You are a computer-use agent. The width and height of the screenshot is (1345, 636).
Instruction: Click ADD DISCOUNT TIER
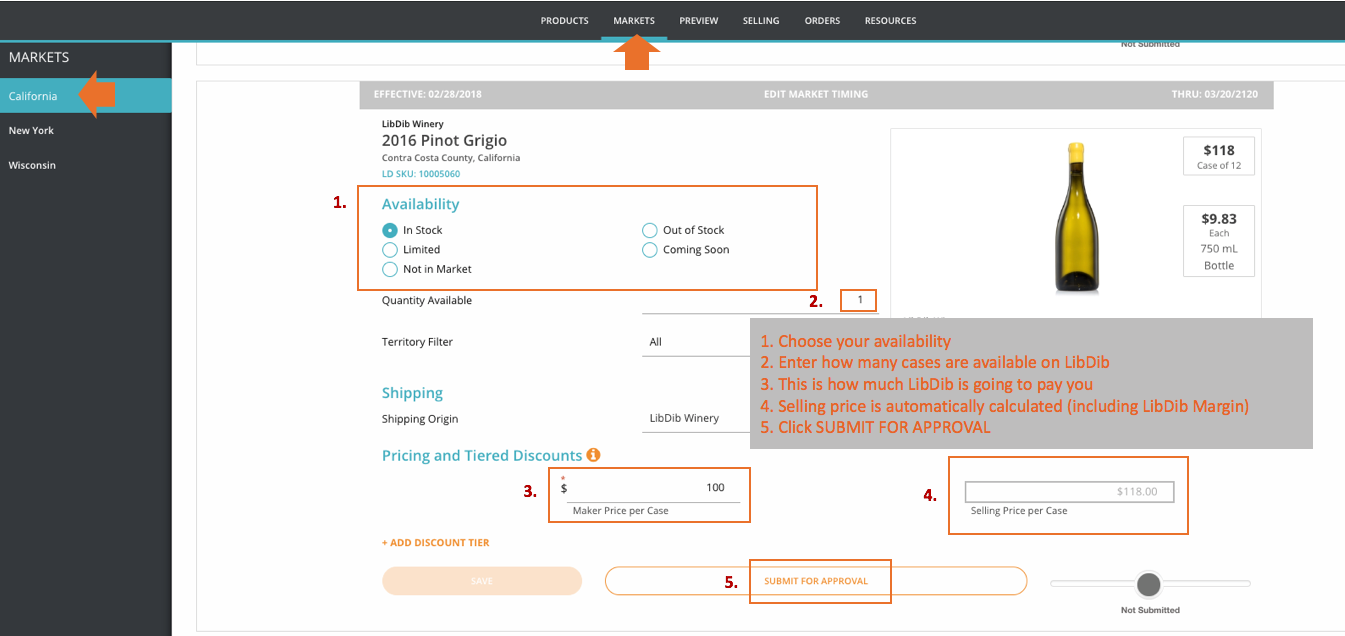[435, 543]
